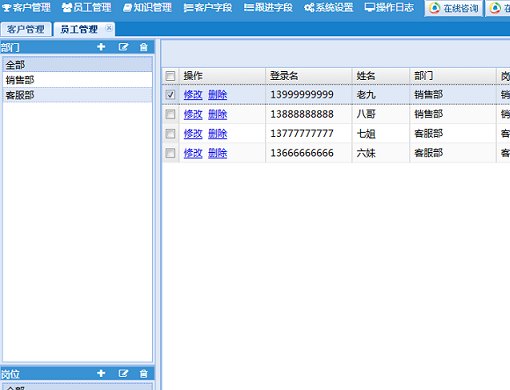The width and height of the screenshot is (510, 390).
Task: Click login name 13999999999 cell
Action: tap(308, 95)
